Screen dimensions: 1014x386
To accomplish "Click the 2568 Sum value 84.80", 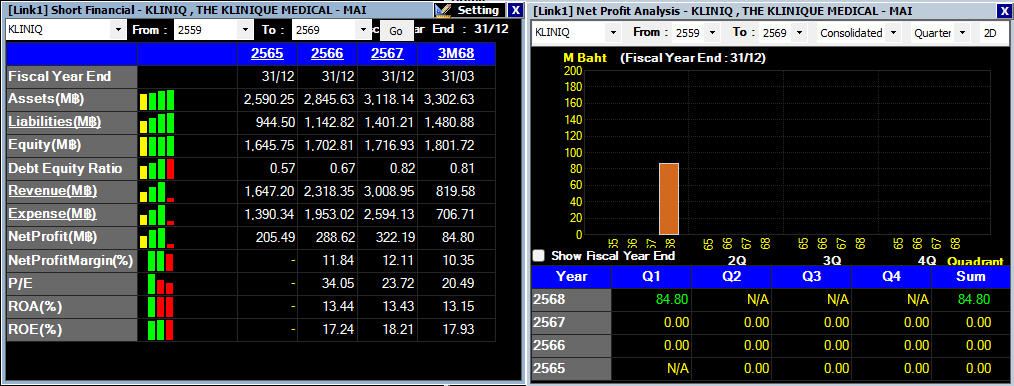I will click(x=973, y=300).
